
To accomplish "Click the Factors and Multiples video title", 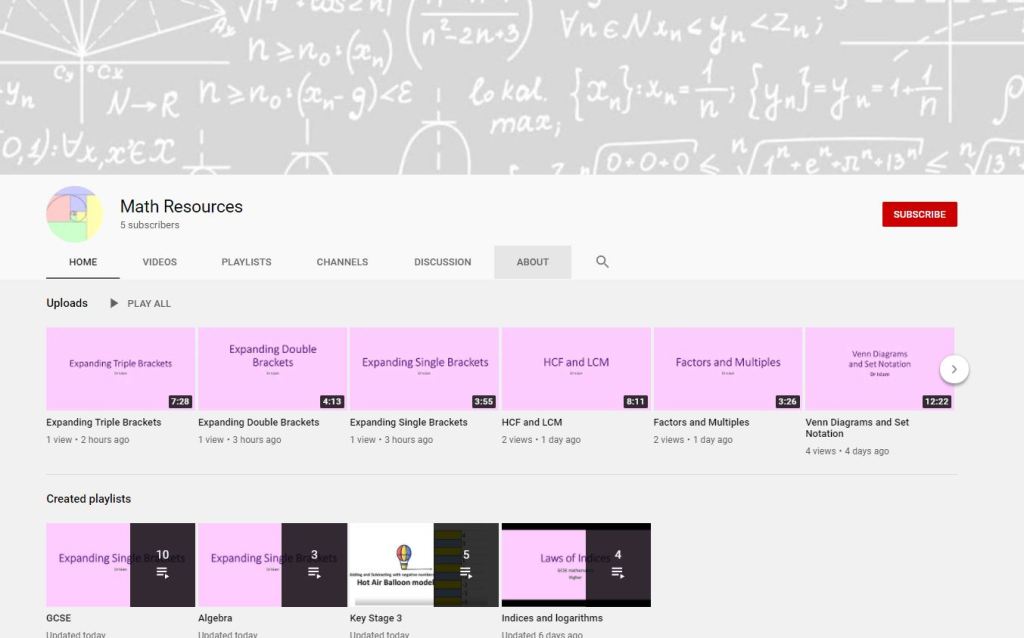I will coord(700,422).
